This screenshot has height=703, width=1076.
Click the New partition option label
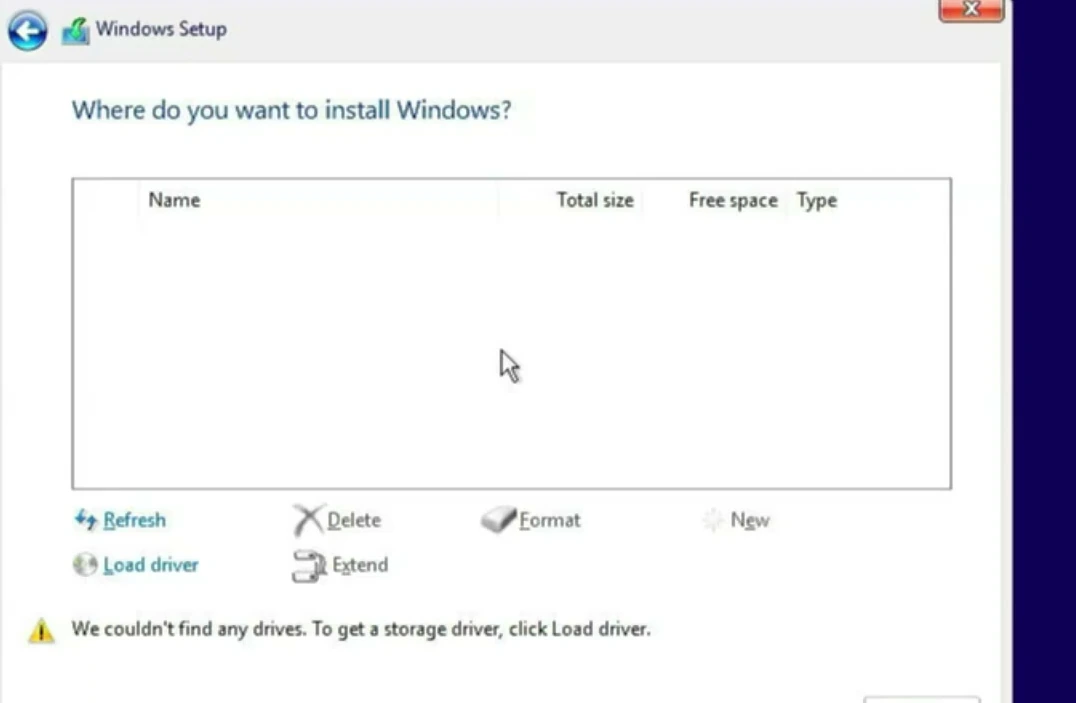tap(750, 520)
